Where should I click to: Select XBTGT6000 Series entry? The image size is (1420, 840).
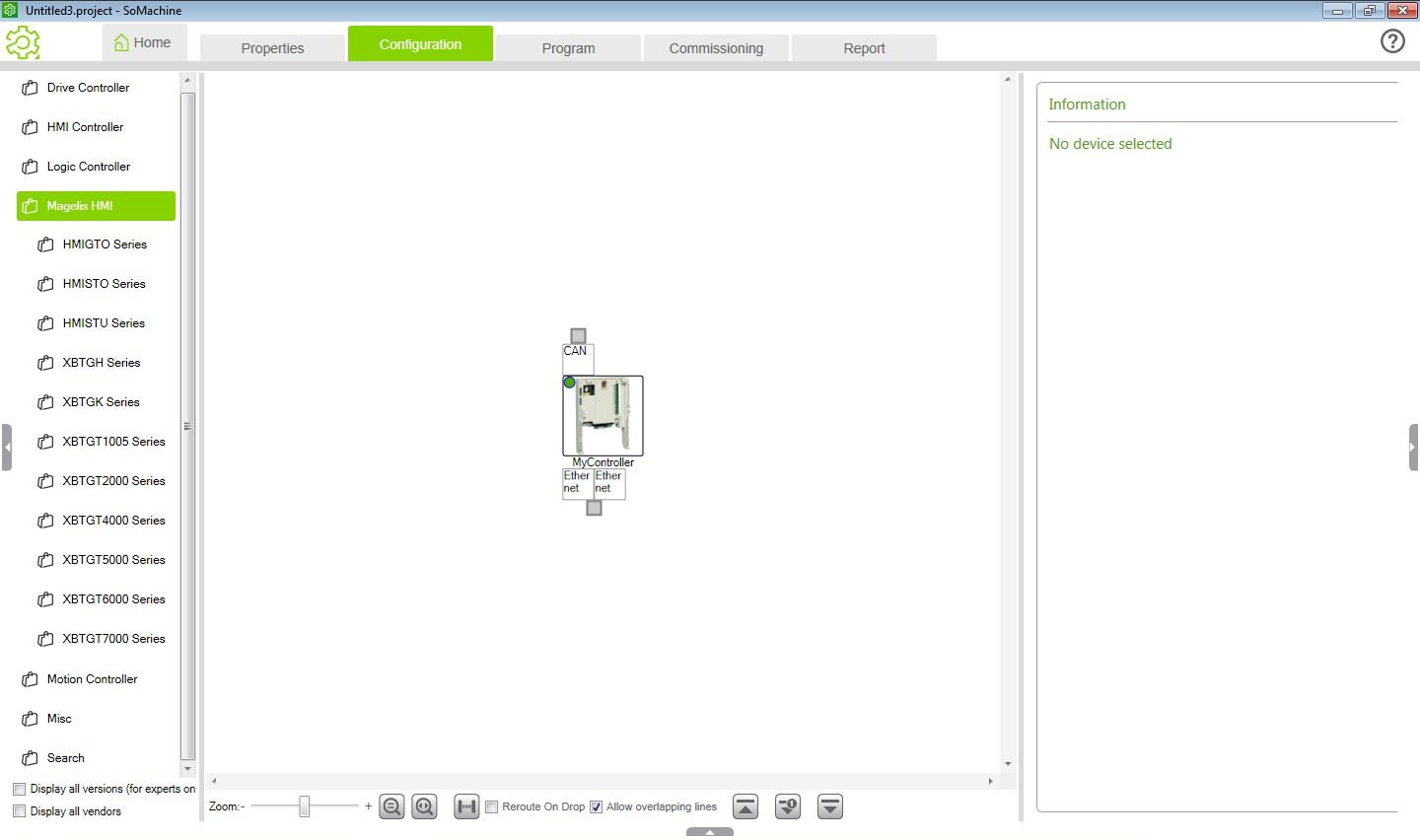pyautogui.click(x=113, y=599)
